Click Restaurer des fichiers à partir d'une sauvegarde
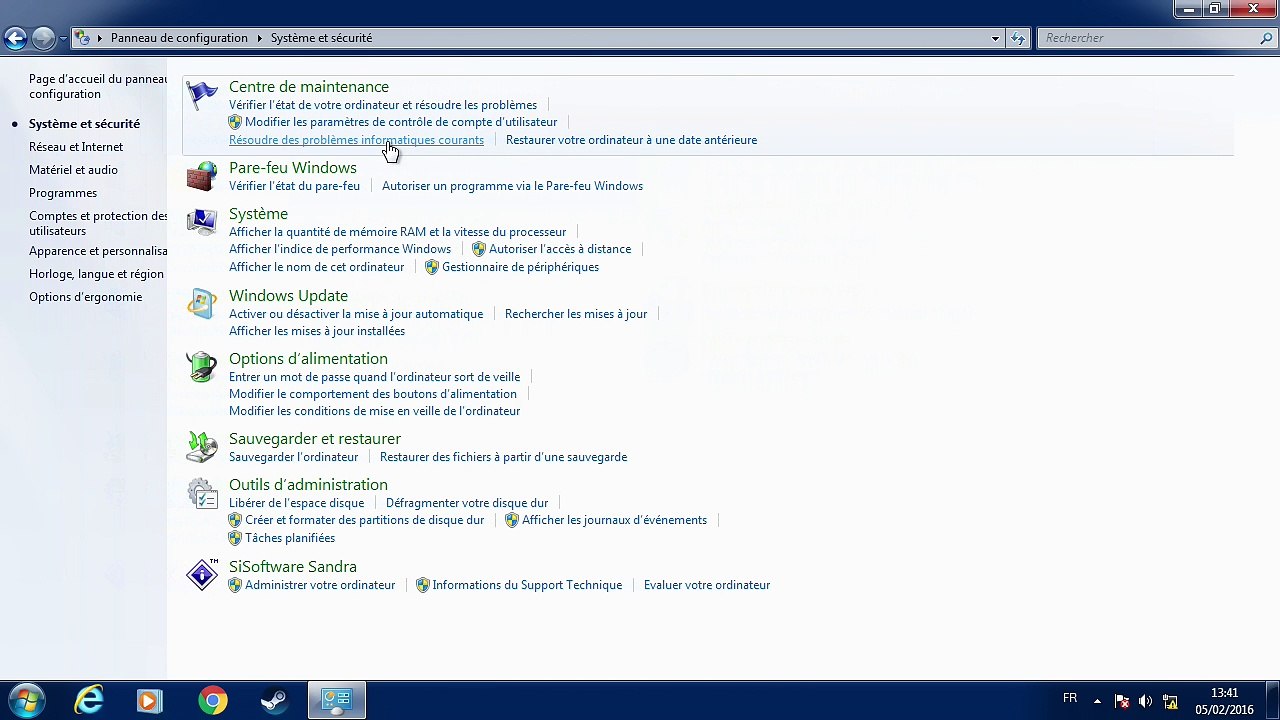Viewport: 1280px width, 720px height. [503, 457]
